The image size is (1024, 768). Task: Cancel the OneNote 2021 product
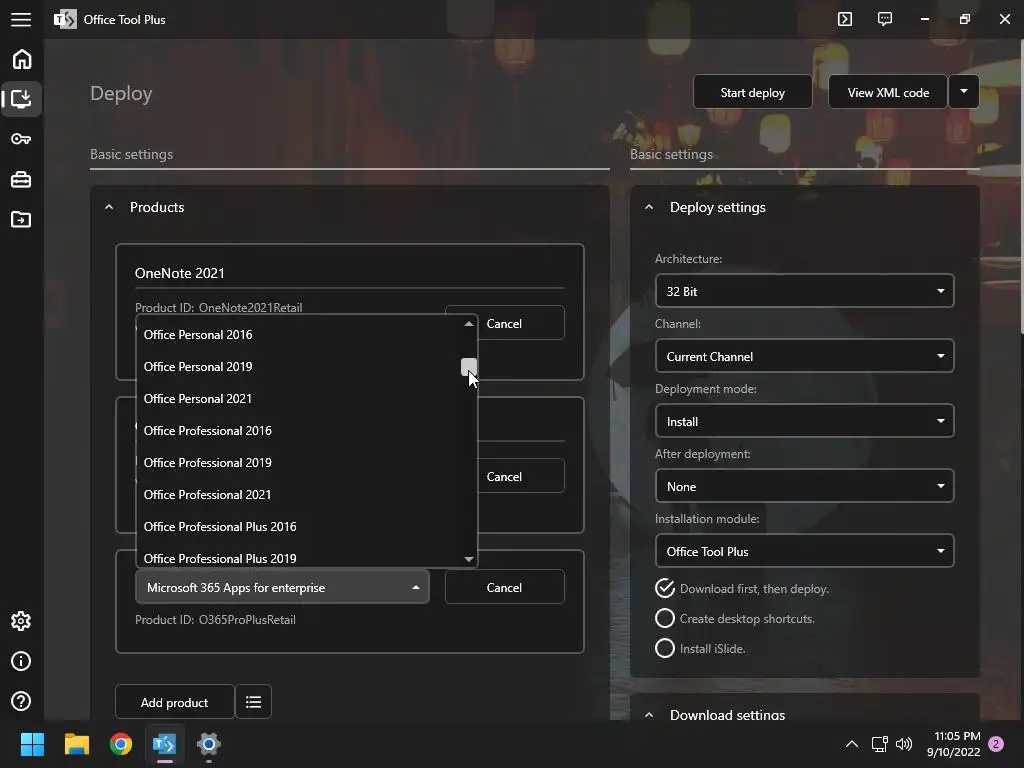coord(520,323)
